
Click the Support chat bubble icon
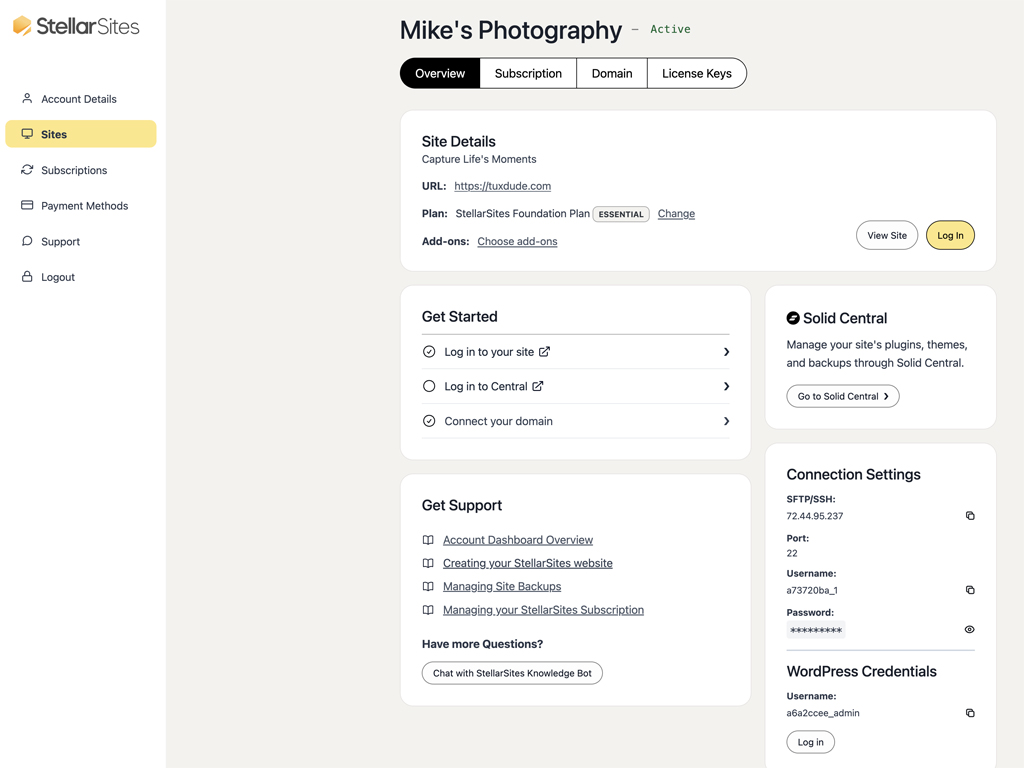27,241
